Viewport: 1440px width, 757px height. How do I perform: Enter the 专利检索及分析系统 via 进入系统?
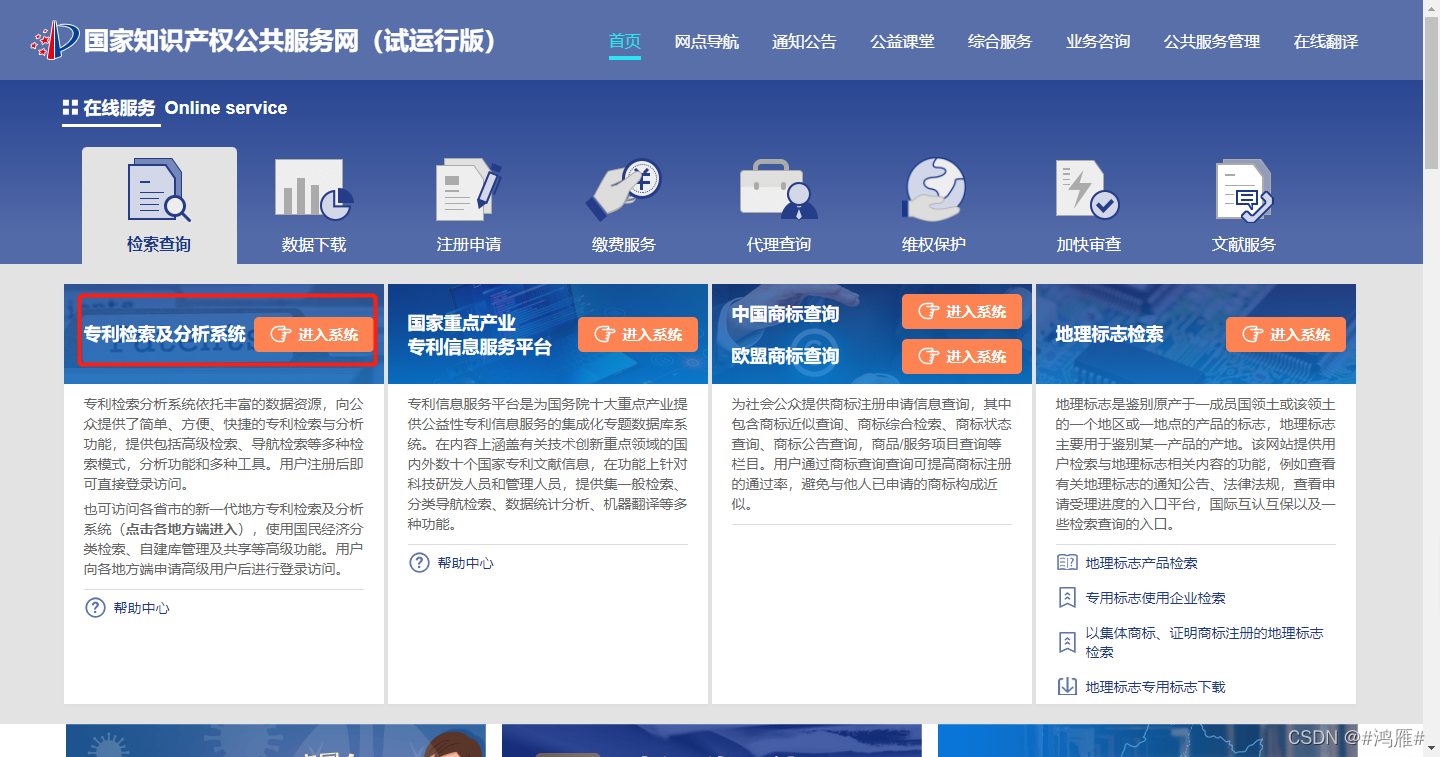point(314,334)
